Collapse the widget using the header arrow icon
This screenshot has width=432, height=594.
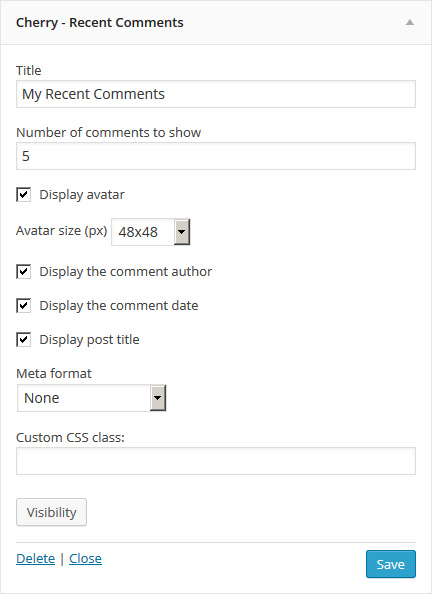pyautogui.click(x=410, y=23)
